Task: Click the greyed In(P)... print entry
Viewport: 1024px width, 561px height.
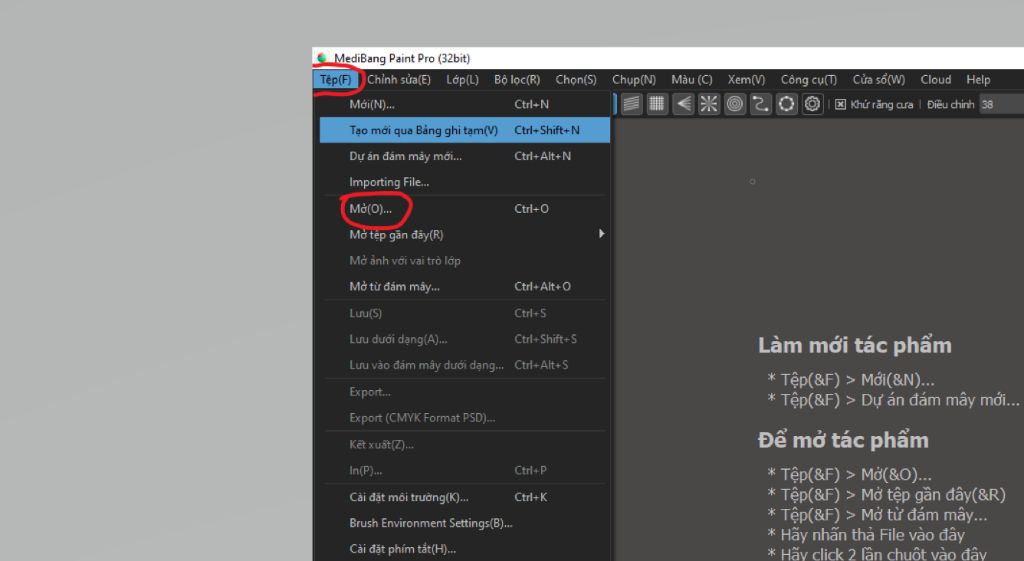Action: [x=465, y=470]
